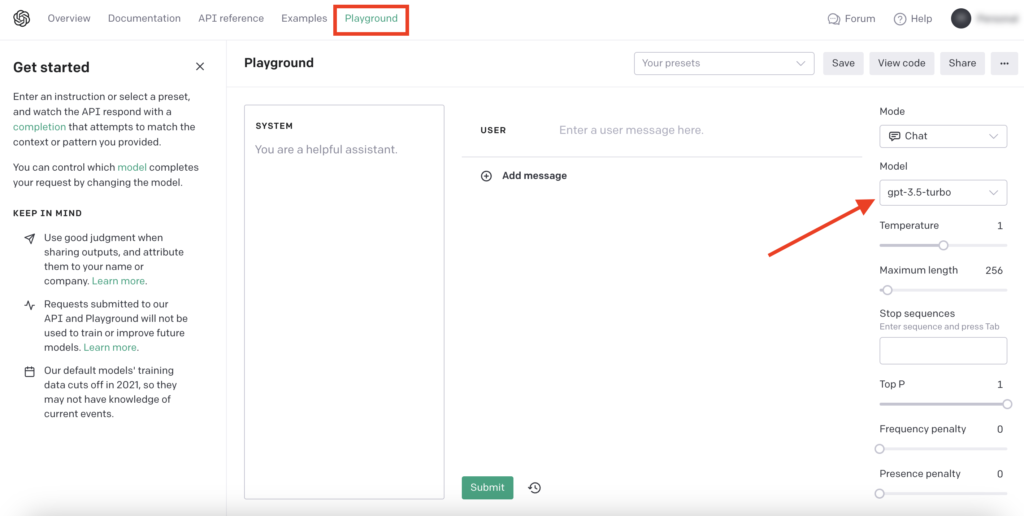Click the user profile avatar
This screenshot has width=1024, height=516.
[961, 19]
